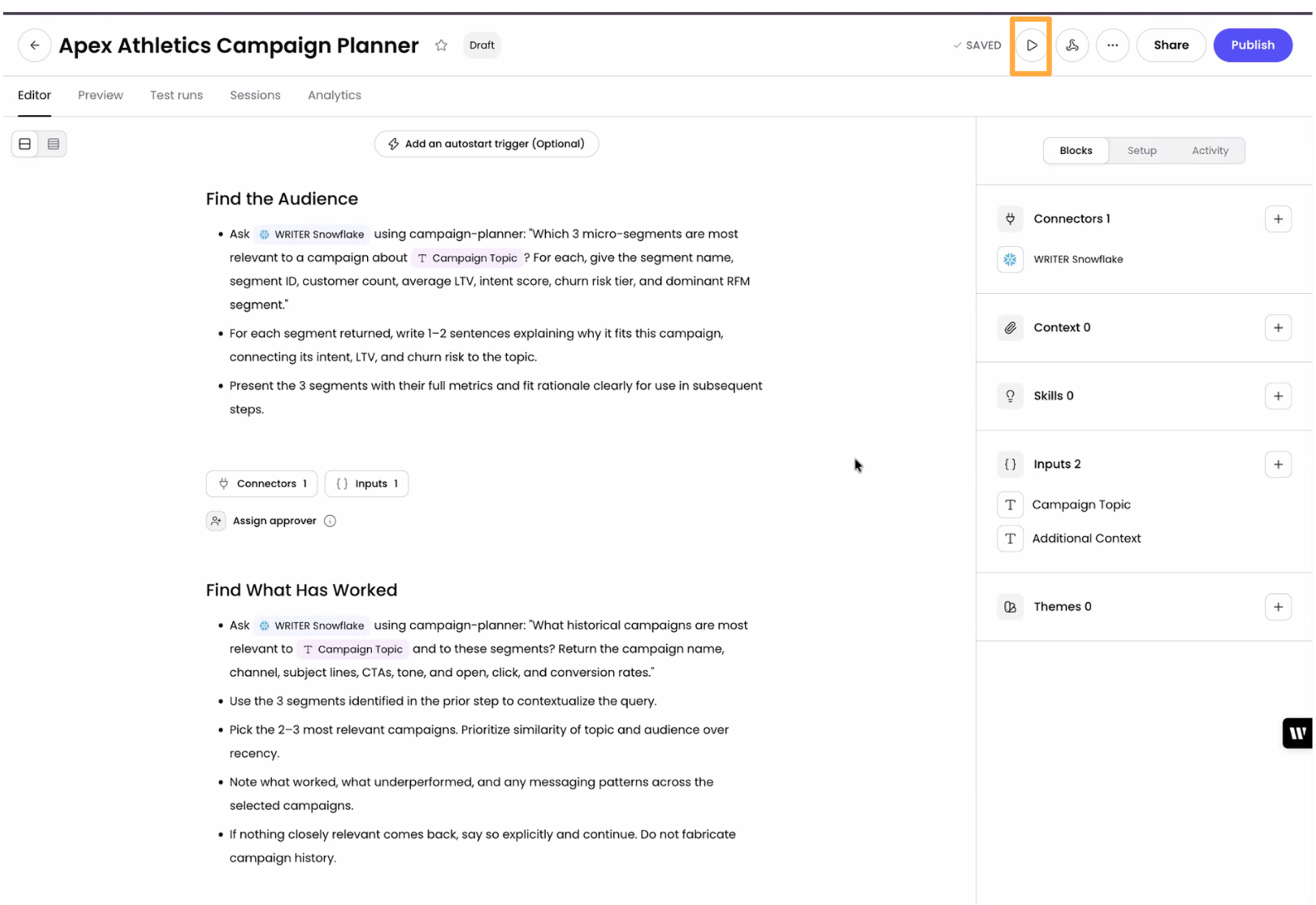Expand the Connectors 1 chip under Find the Audience
Image resolution: width=1316 pixels, height=905 pixels.
[x=262, y=483]
